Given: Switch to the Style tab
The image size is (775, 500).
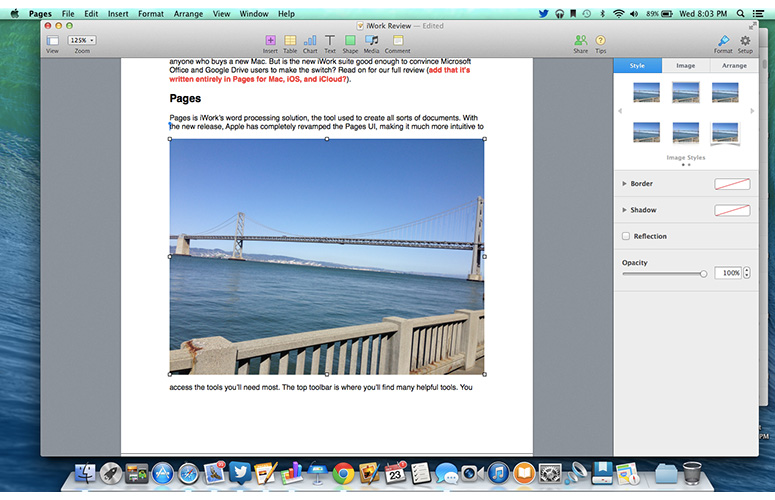Looking at the screenshot, I should pyautogui.click(x=638, y=65).
